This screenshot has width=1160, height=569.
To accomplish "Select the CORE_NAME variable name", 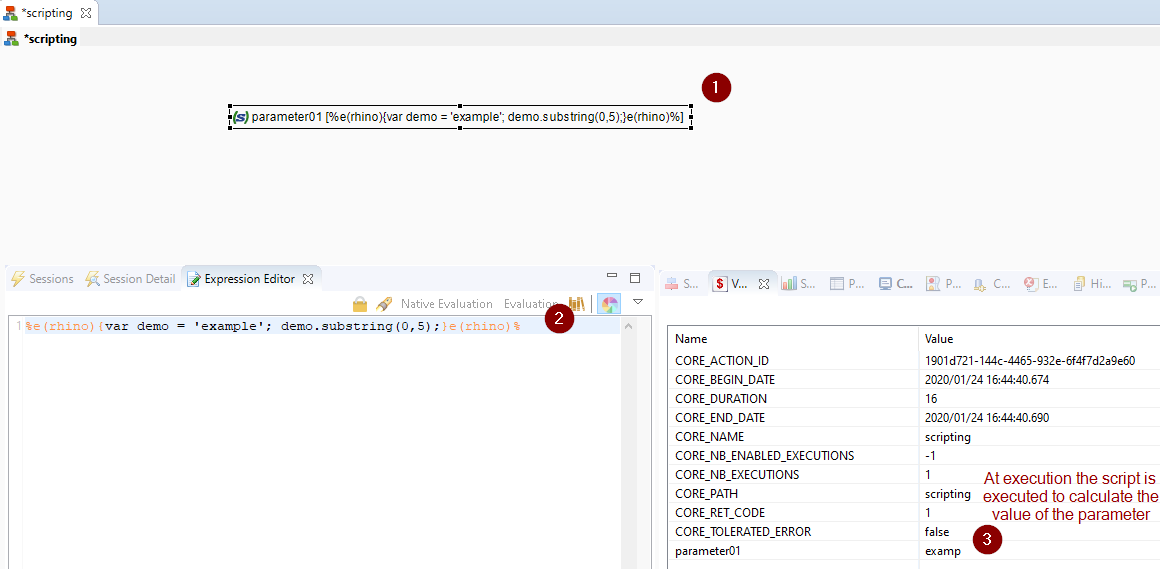I will (x=709, y=437).
